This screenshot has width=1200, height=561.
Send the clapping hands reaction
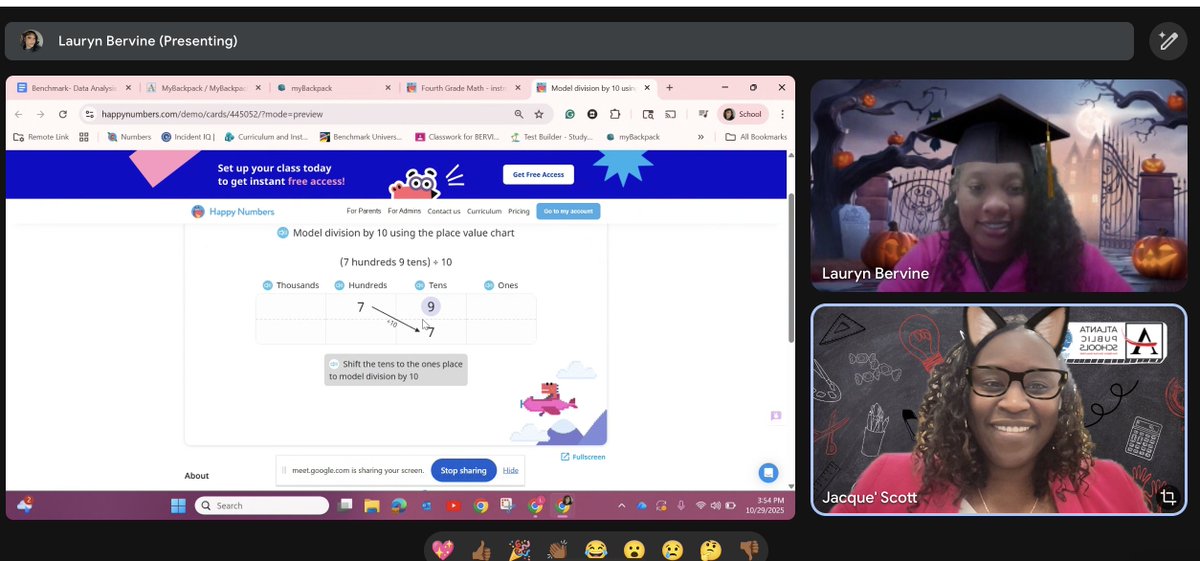(x=558, y=549)
